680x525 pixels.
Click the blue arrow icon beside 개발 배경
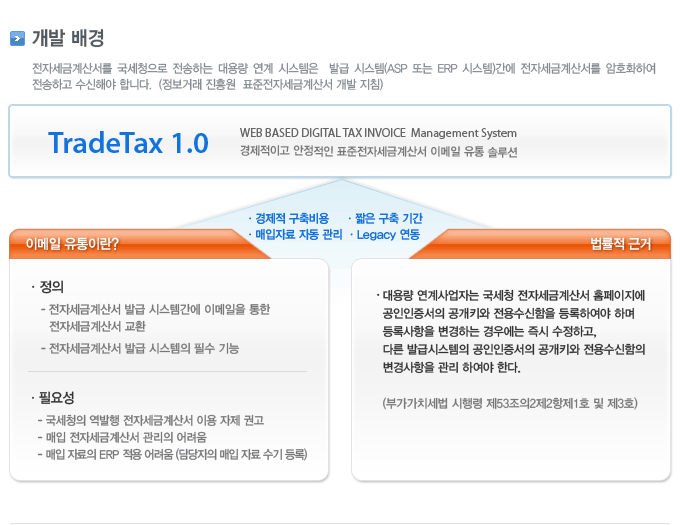tap(17, 39)
